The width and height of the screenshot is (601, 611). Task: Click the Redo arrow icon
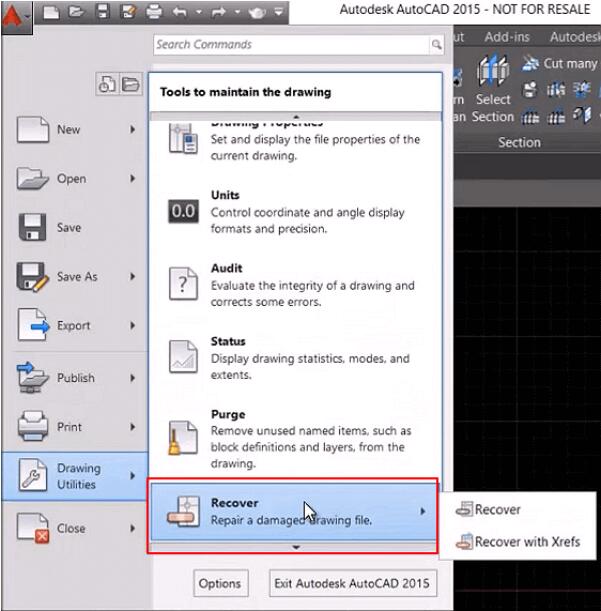[219, 12]
